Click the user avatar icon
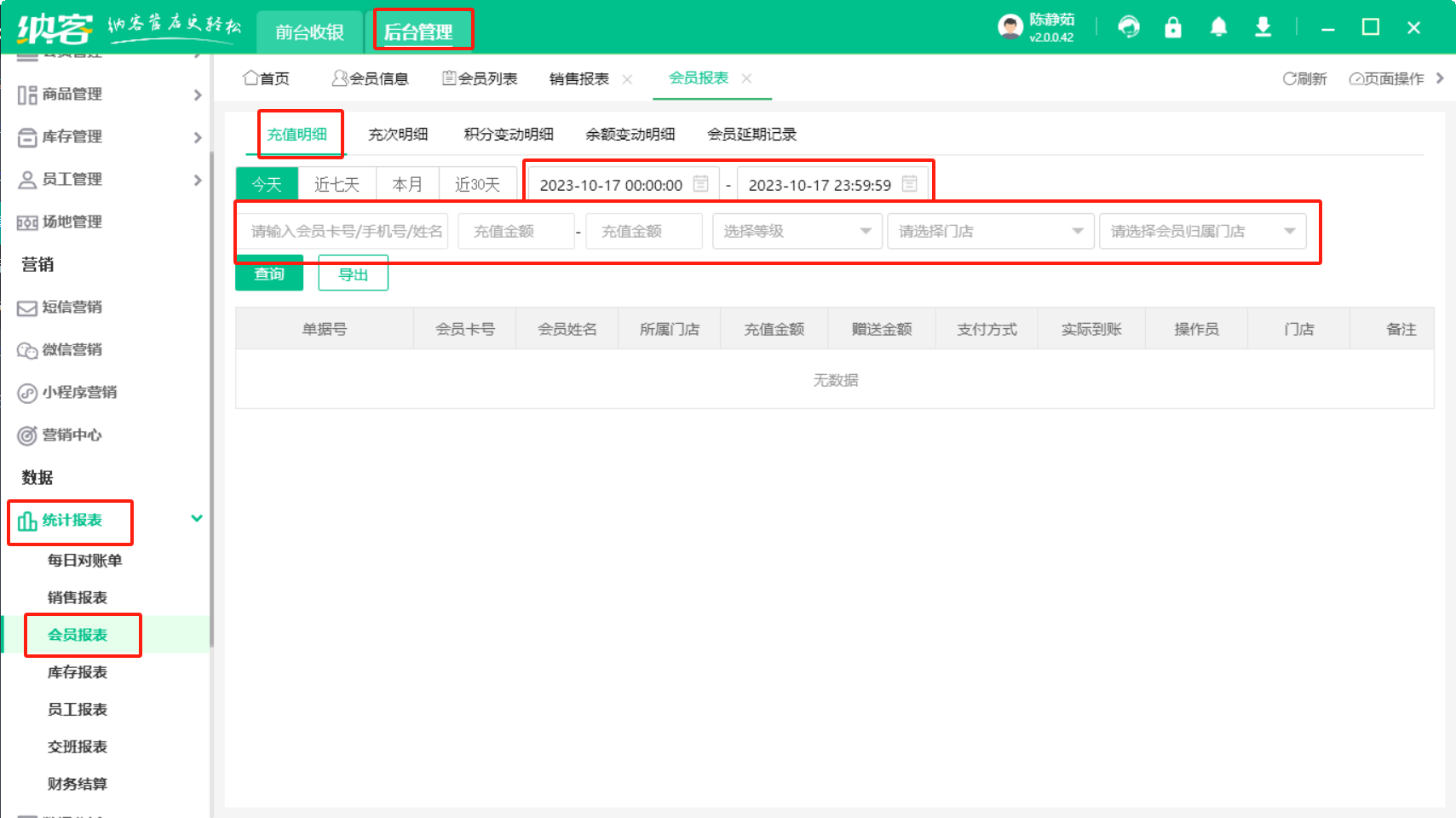The image size is (1456, 818). pyautogui.click(x=1010, y=27)
